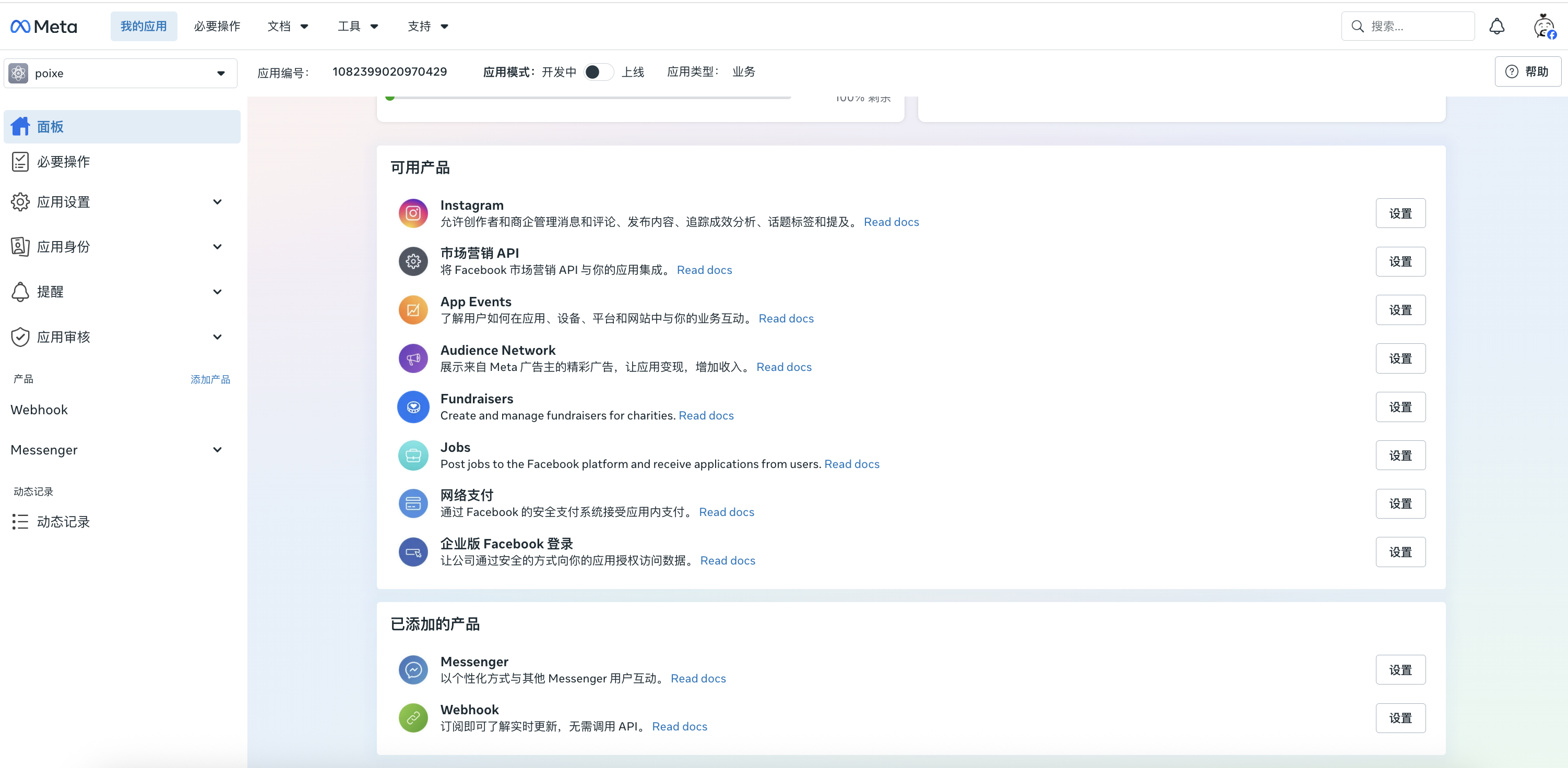Open Webhook in the sidebar products
This screenshot has width=1568, height=768.
(x=39, y=410)
